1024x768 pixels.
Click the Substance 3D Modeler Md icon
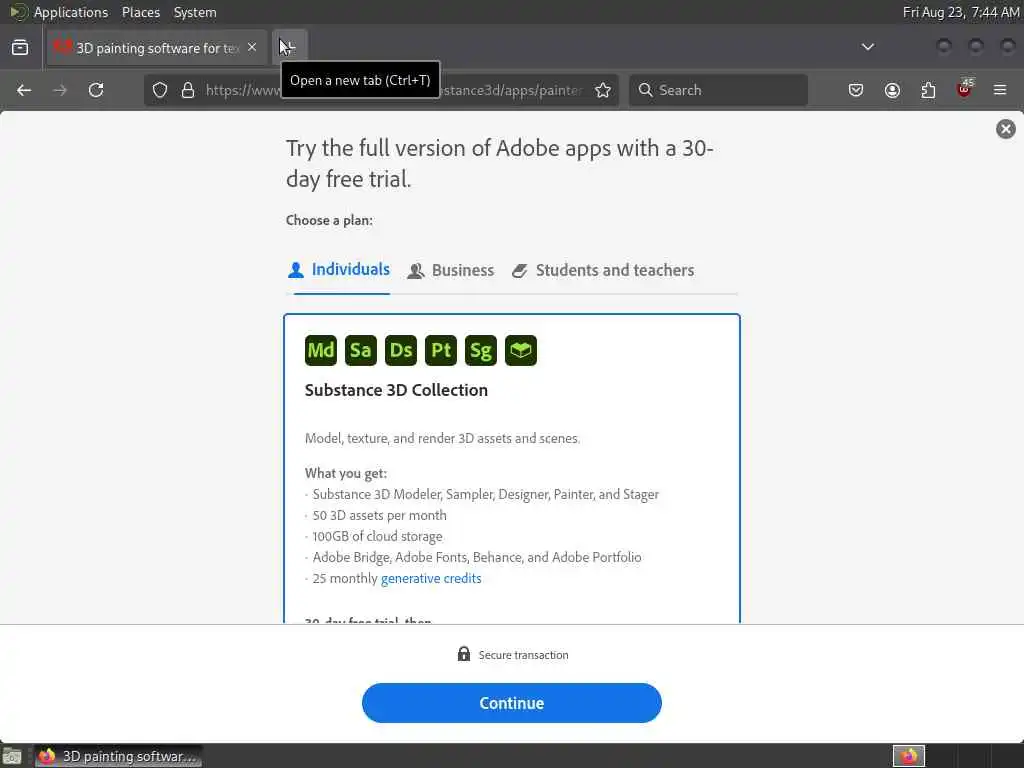(x=321, y=351)
